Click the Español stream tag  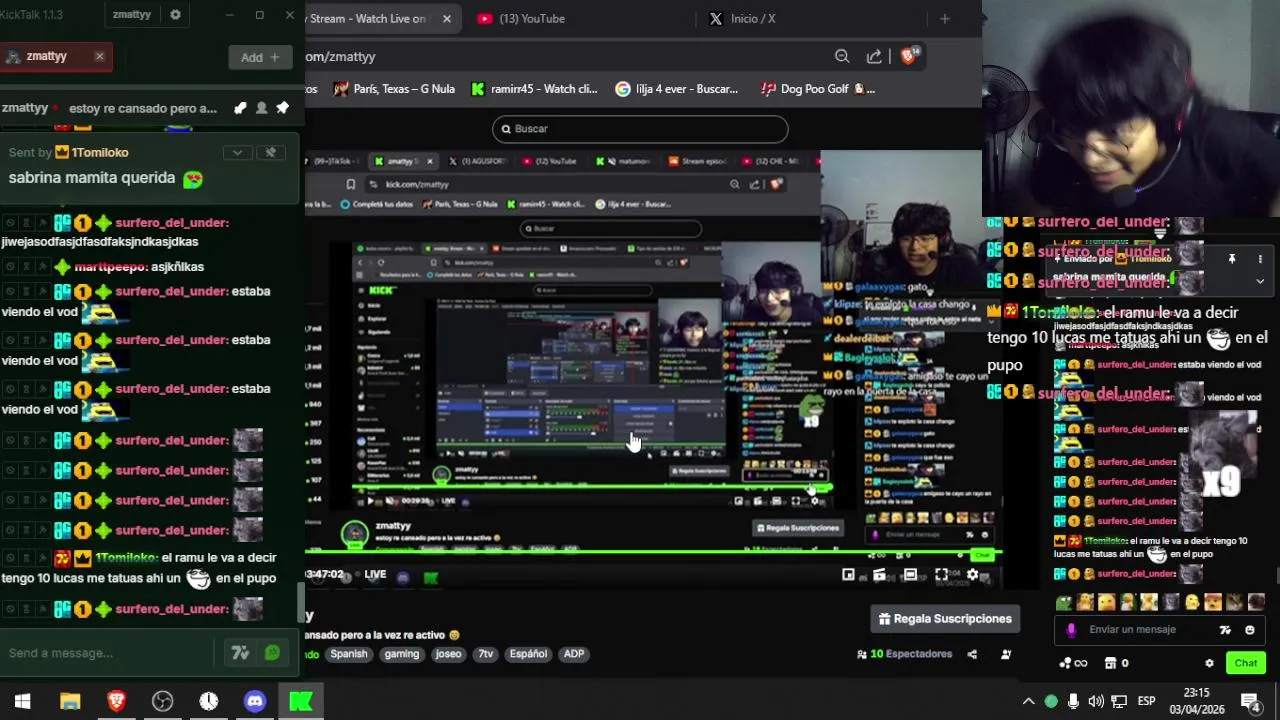[x=528, y=654]
